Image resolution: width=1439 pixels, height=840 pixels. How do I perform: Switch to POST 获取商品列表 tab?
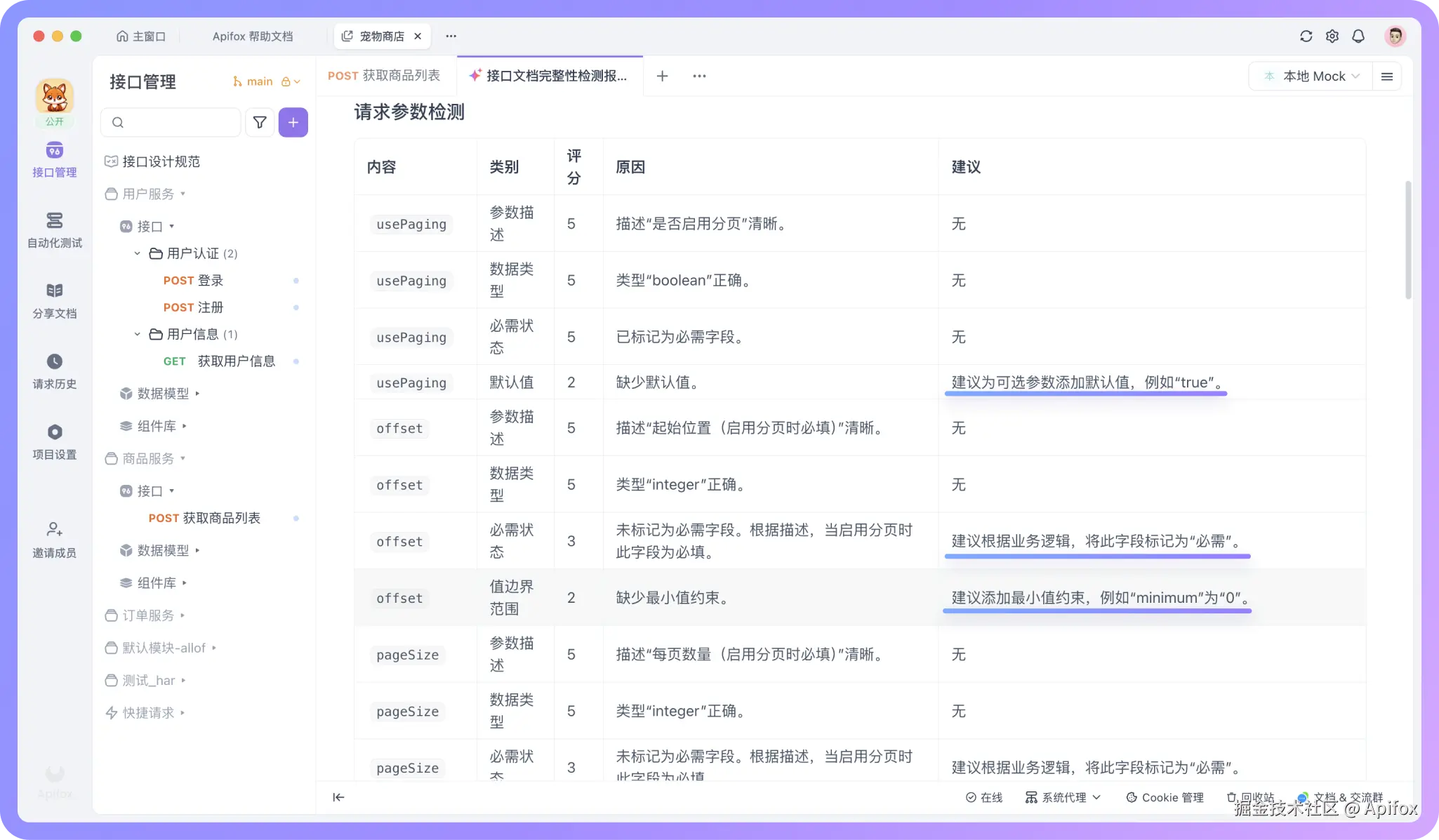384,76
